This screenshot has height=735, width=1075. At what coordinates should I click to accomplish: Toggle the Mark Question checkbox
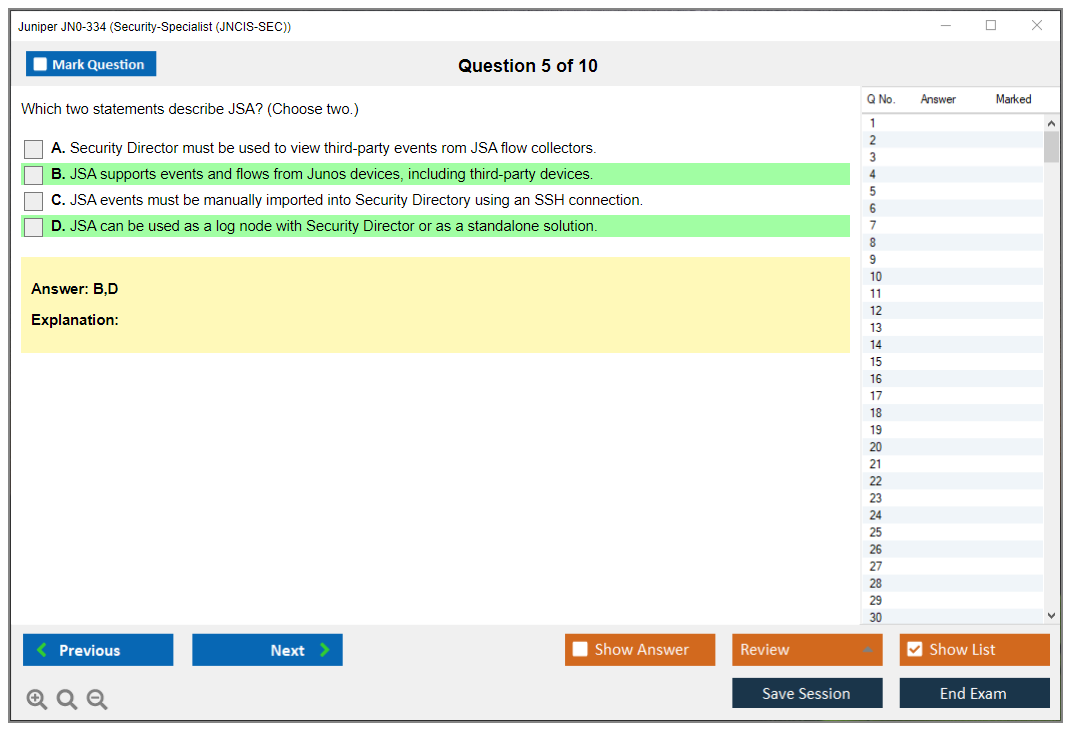pos(41,65)
